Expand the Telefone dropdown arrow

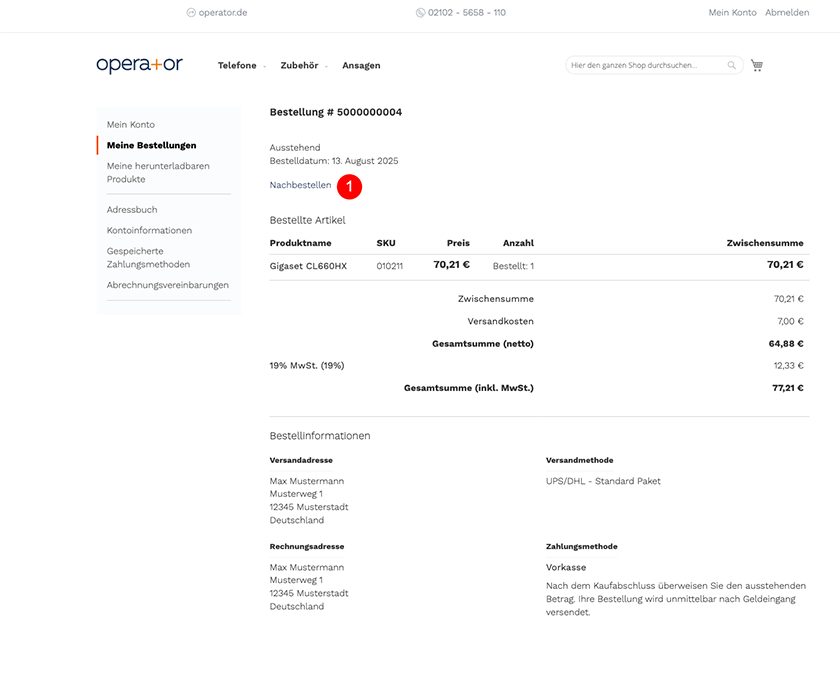265,66
